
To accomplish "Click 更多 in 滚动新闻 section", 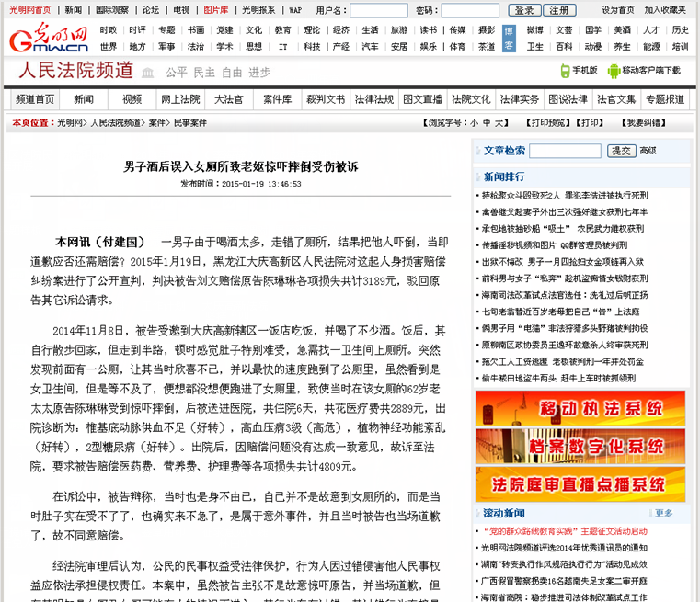I will [x=663, y=513].
